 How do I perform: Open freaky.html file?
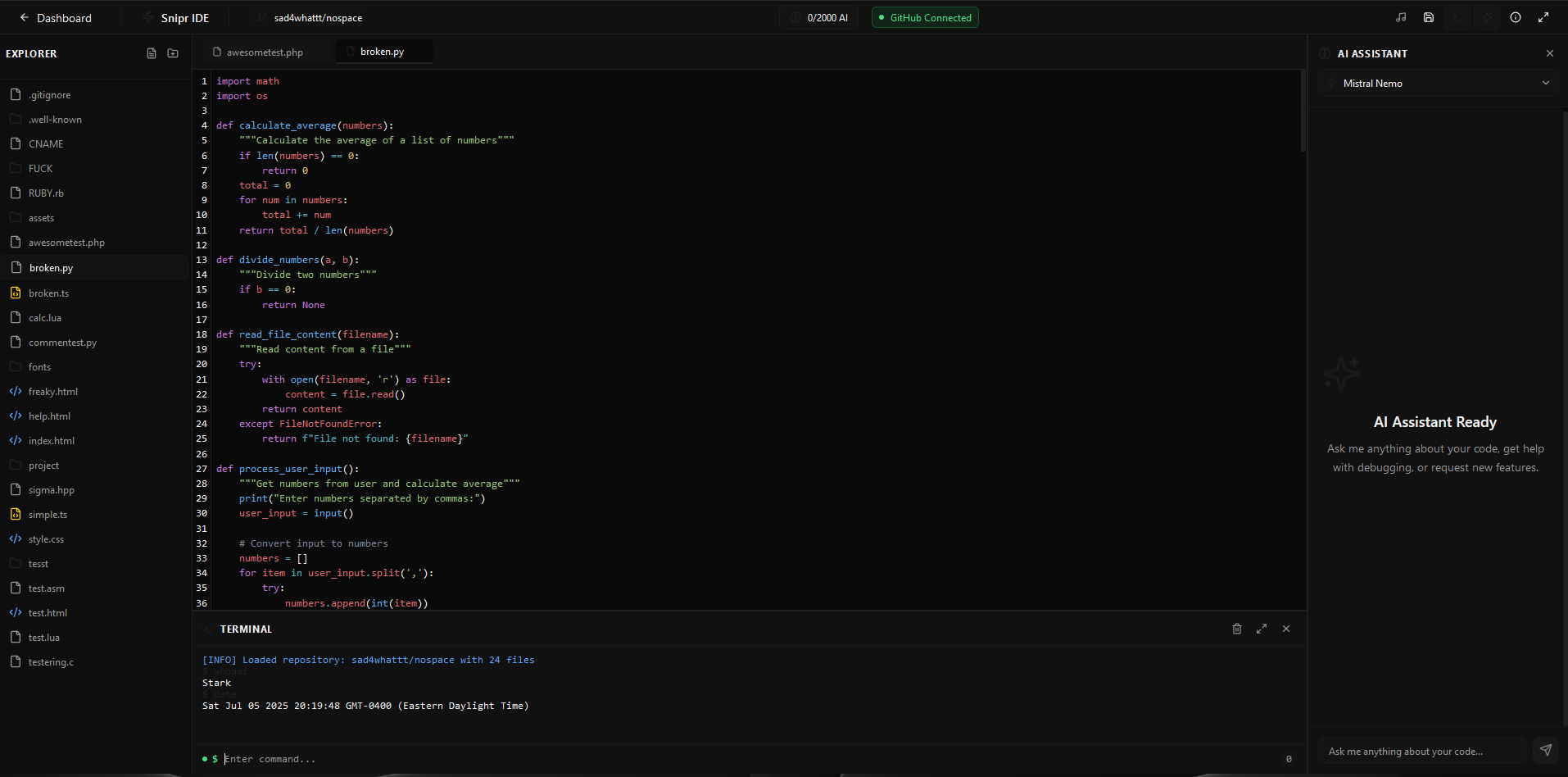[95, 392]
